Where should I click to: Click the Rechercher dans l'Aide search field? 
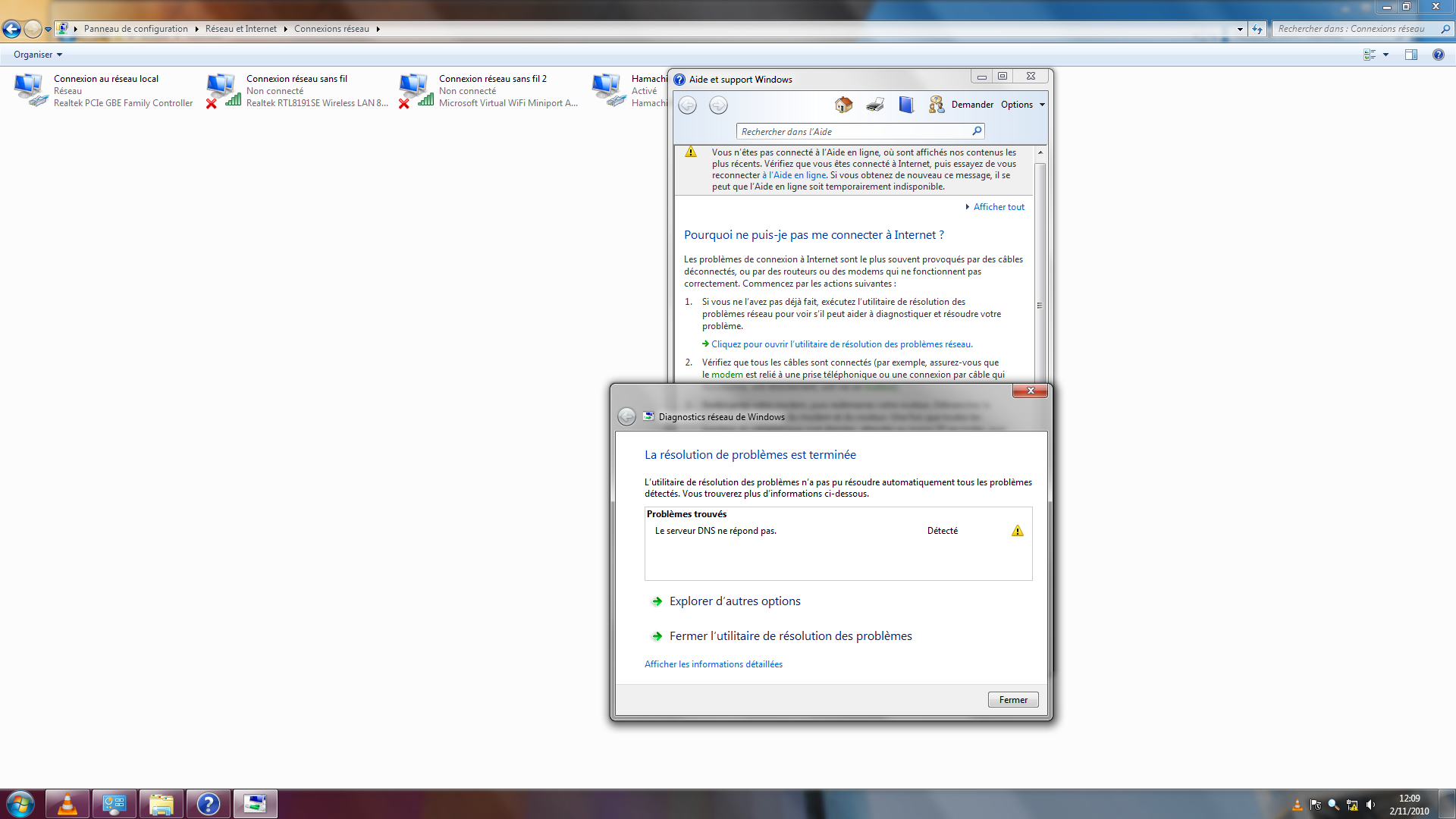coord(853,131)
